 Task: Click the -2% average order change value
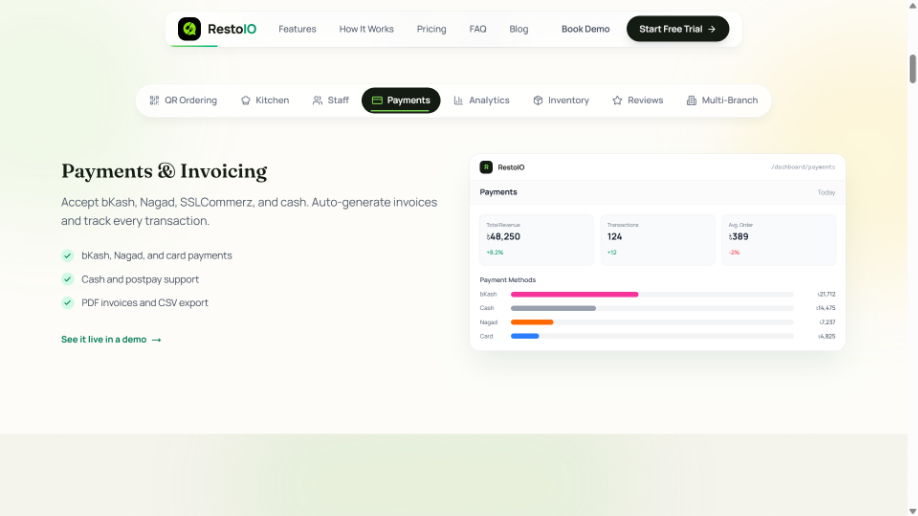click(734, 252)
